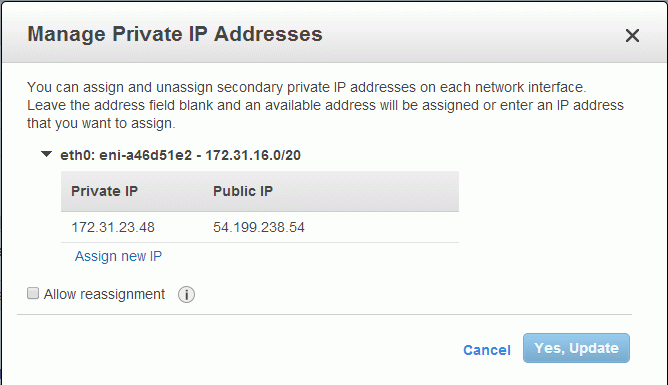This screenshot has width=668, height=385.
Task: Collapse the eth0 interface section triangle
Action: 46,154
